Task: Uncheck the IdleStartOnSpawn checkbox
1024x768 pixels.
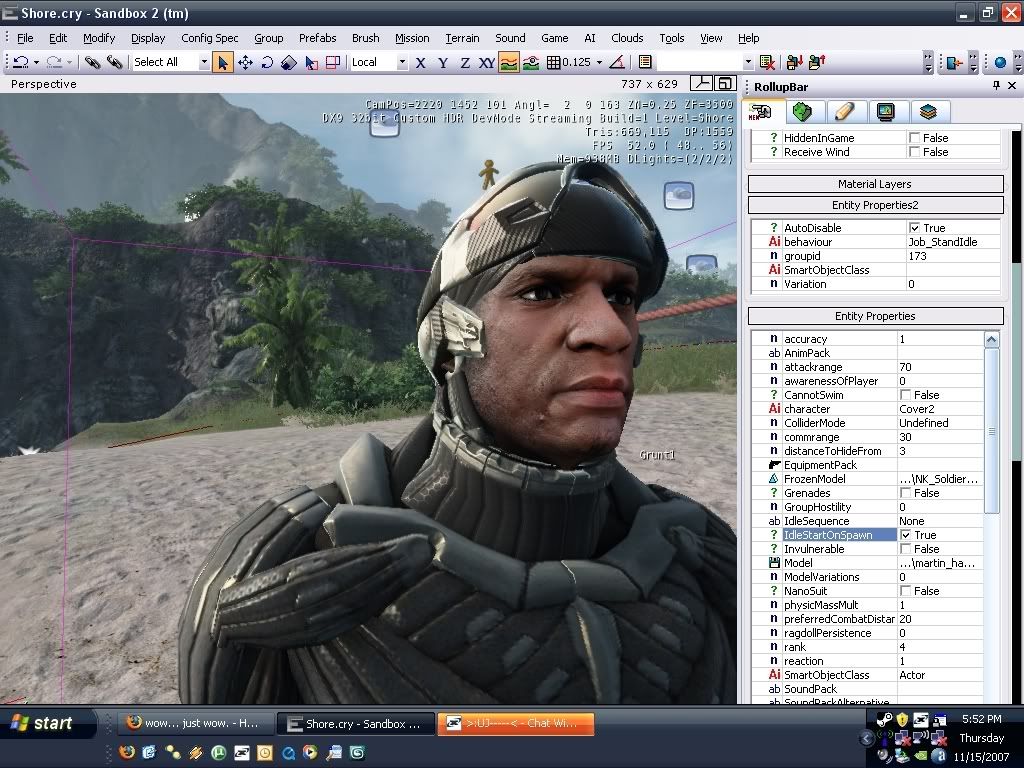Action: tap(905, 535)
